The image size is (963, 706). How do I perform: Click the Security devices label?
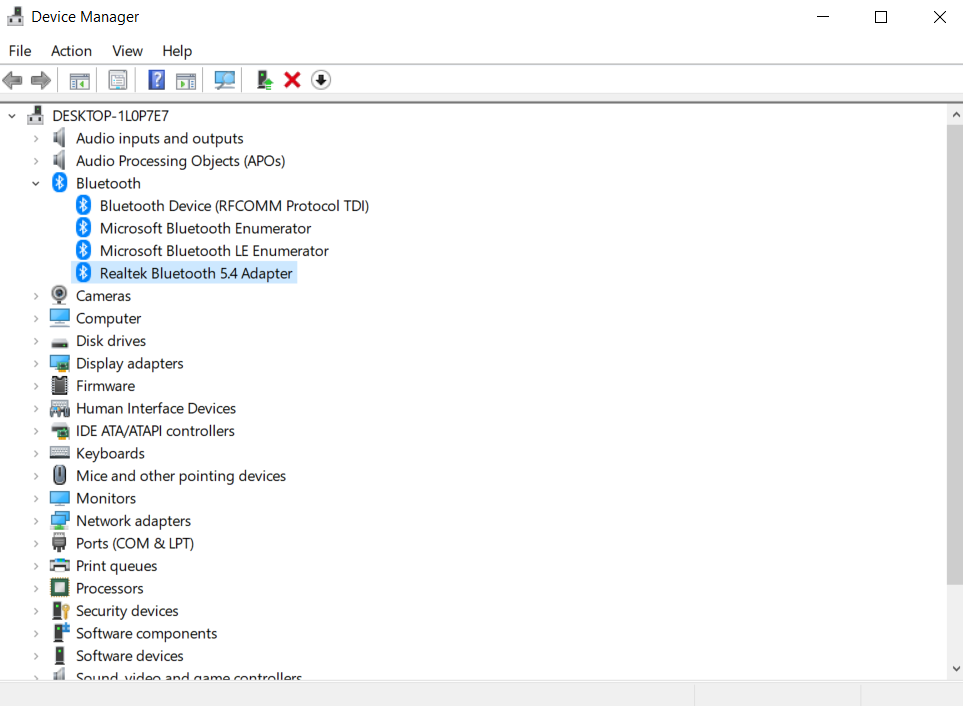coord(127,611)
